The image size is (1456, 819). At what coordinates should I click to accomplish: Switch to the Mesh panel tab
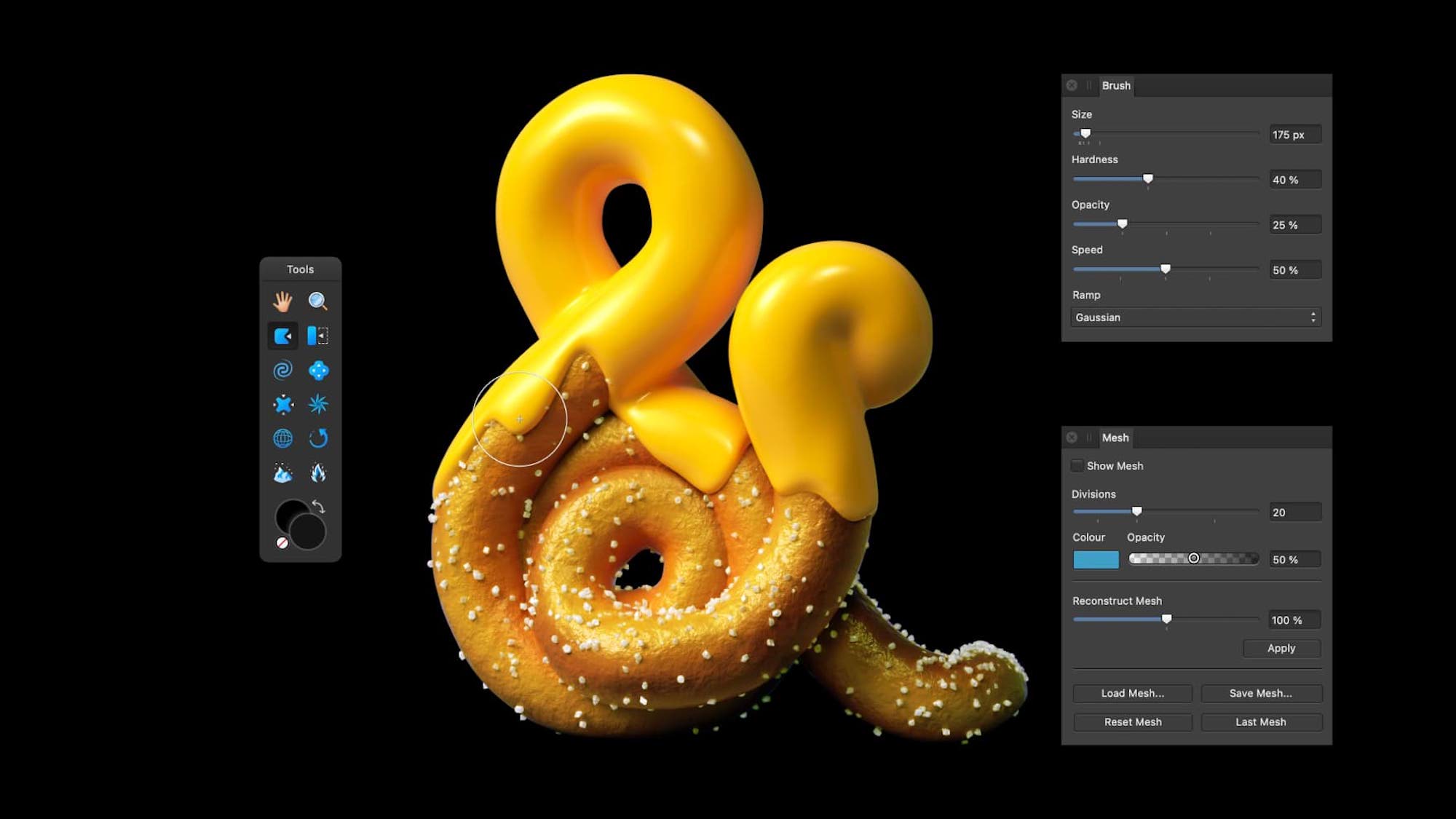(x=1116, y=438)
